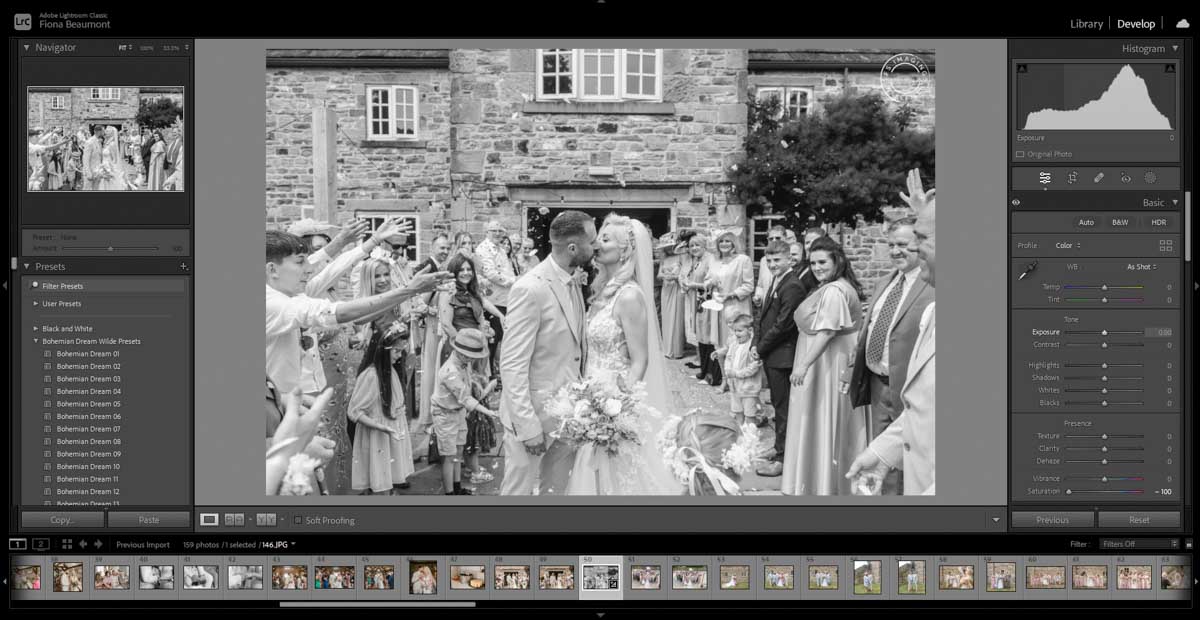The height and width of the screenshot is (620, 1200).
Task: Toggle HDR editing mode
Action: [1158, 222]
